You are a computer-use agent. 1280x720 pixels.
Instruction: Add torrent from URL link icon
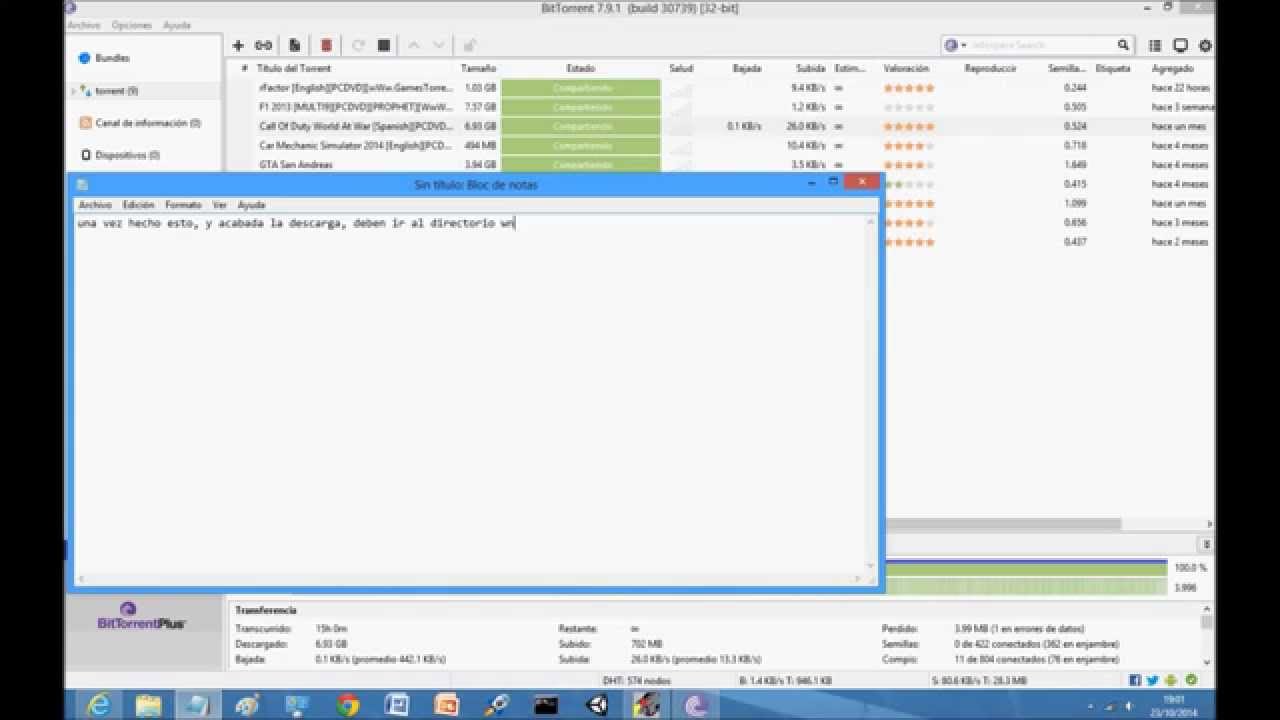[x=263, y=45]
